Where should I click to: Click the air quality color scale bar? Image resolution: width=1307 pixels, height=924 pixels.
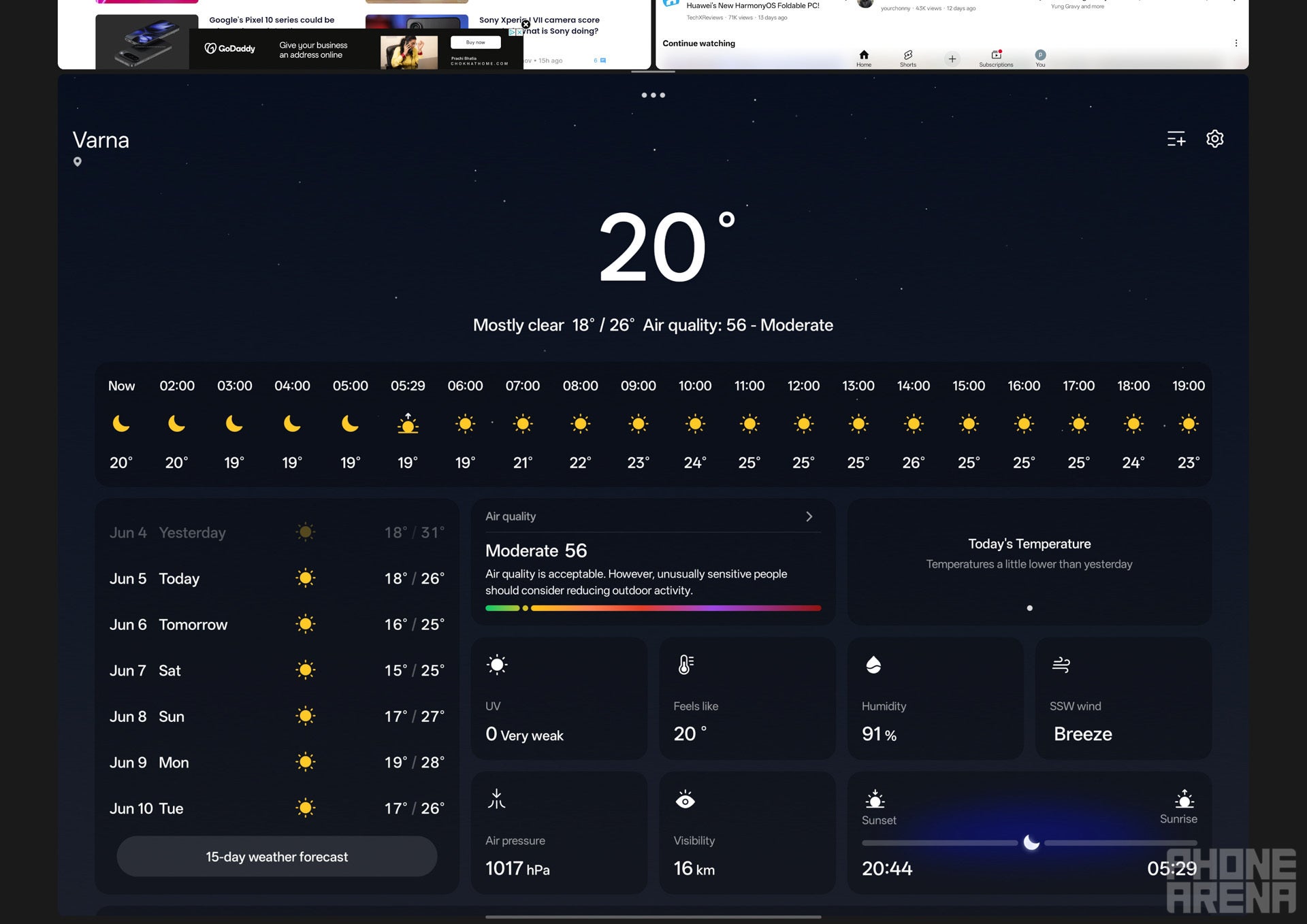[652, 608]
